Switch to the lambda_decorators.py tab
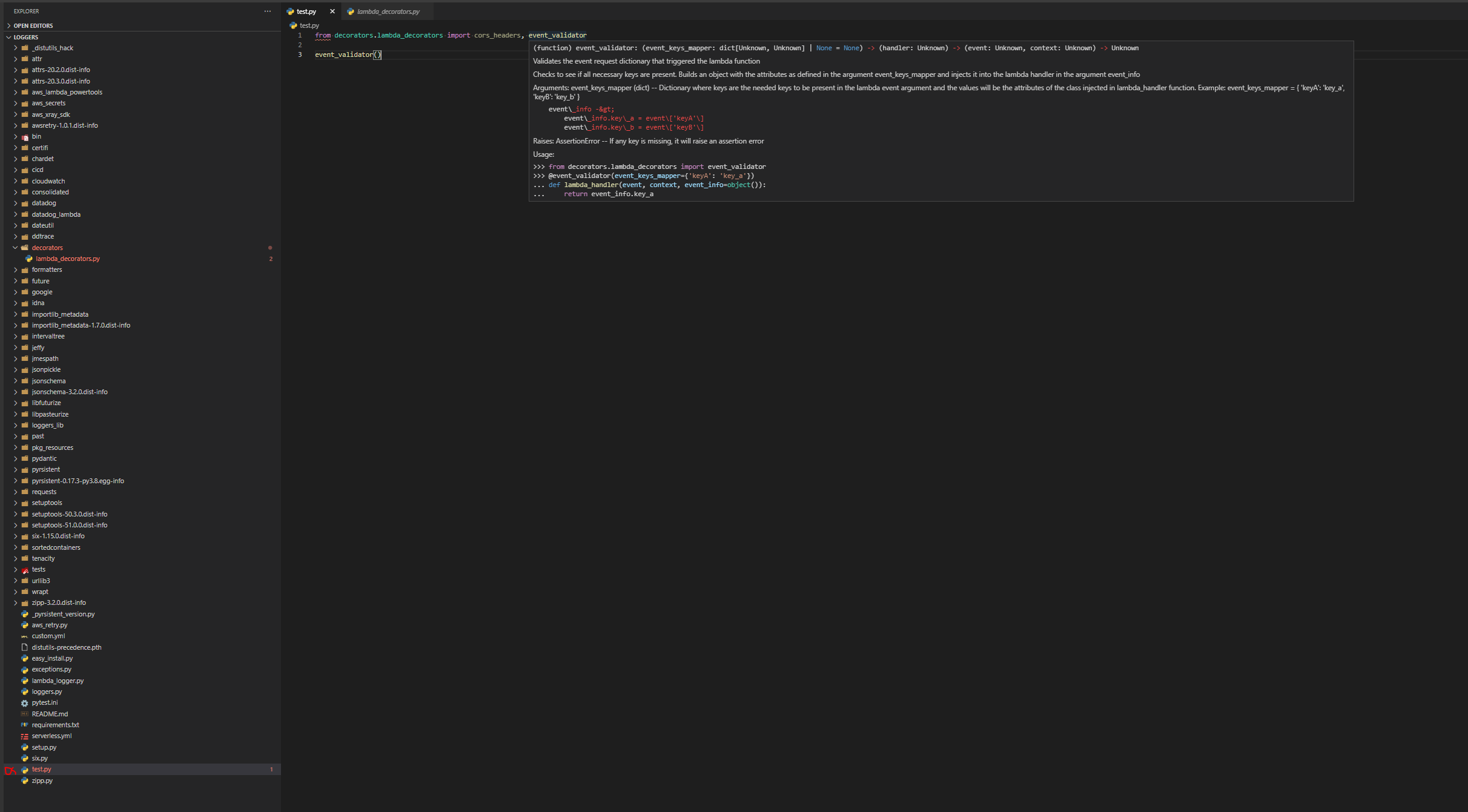 (x=388, y=11)
